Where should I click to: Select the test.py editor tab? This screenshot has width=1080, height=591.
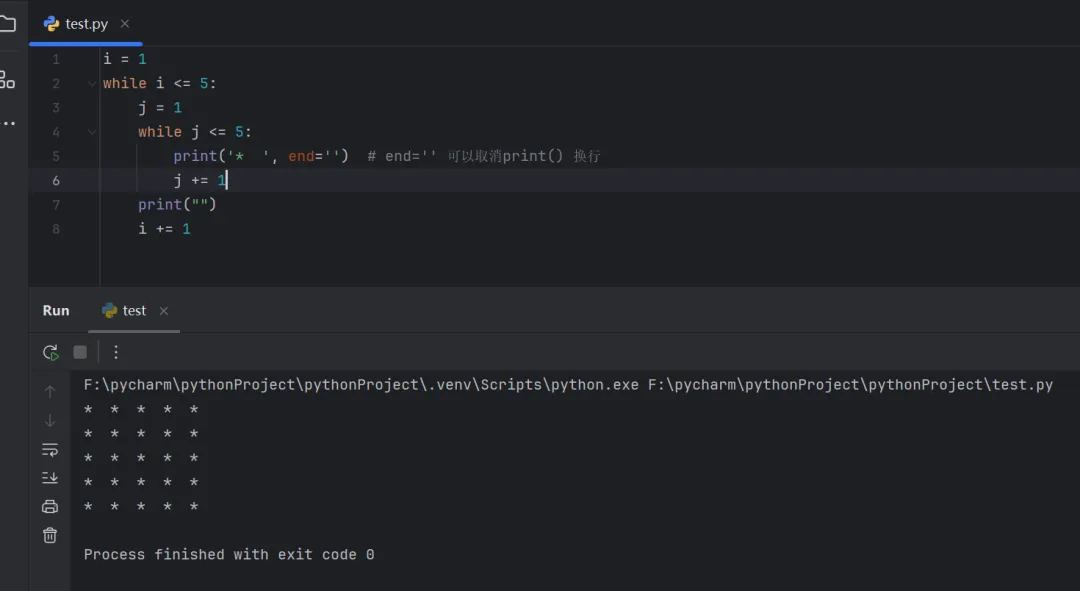click(x=86, y=24)
